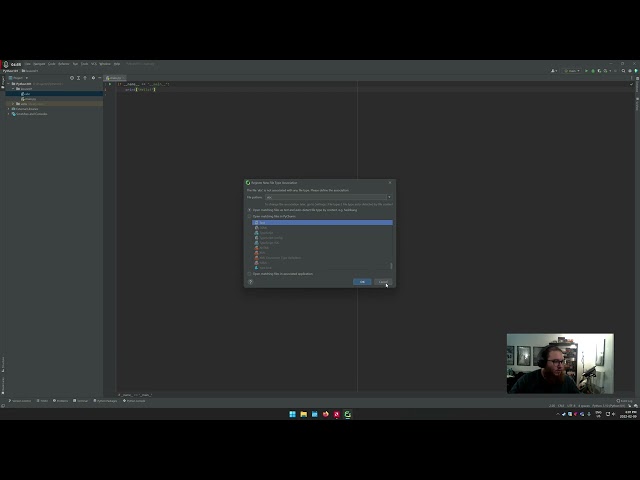The image size is (640, 480).
Task: Open the Tools menu
Action: [84, 64]
